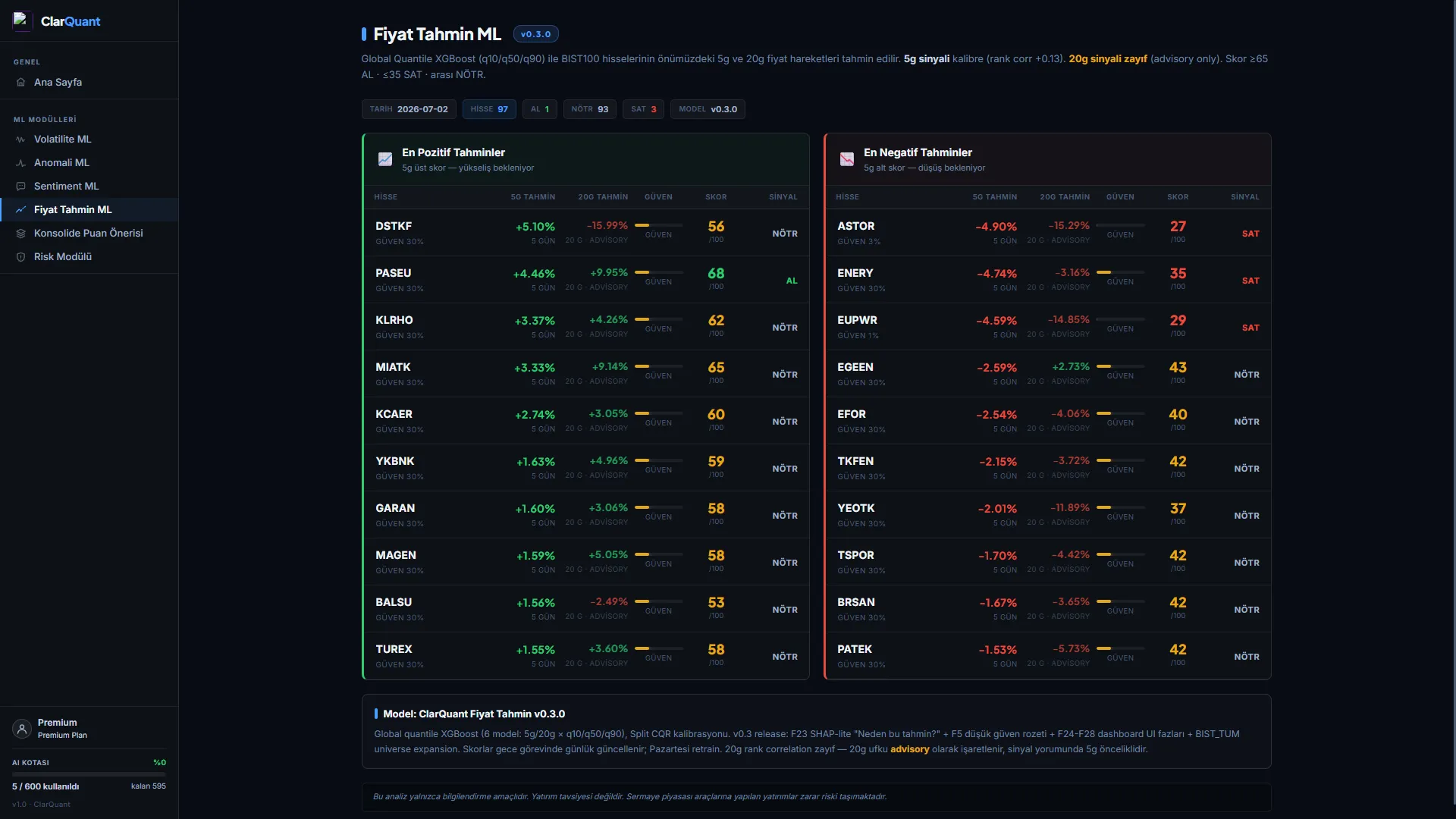Click the MAGEN ticker

point(396,555)
